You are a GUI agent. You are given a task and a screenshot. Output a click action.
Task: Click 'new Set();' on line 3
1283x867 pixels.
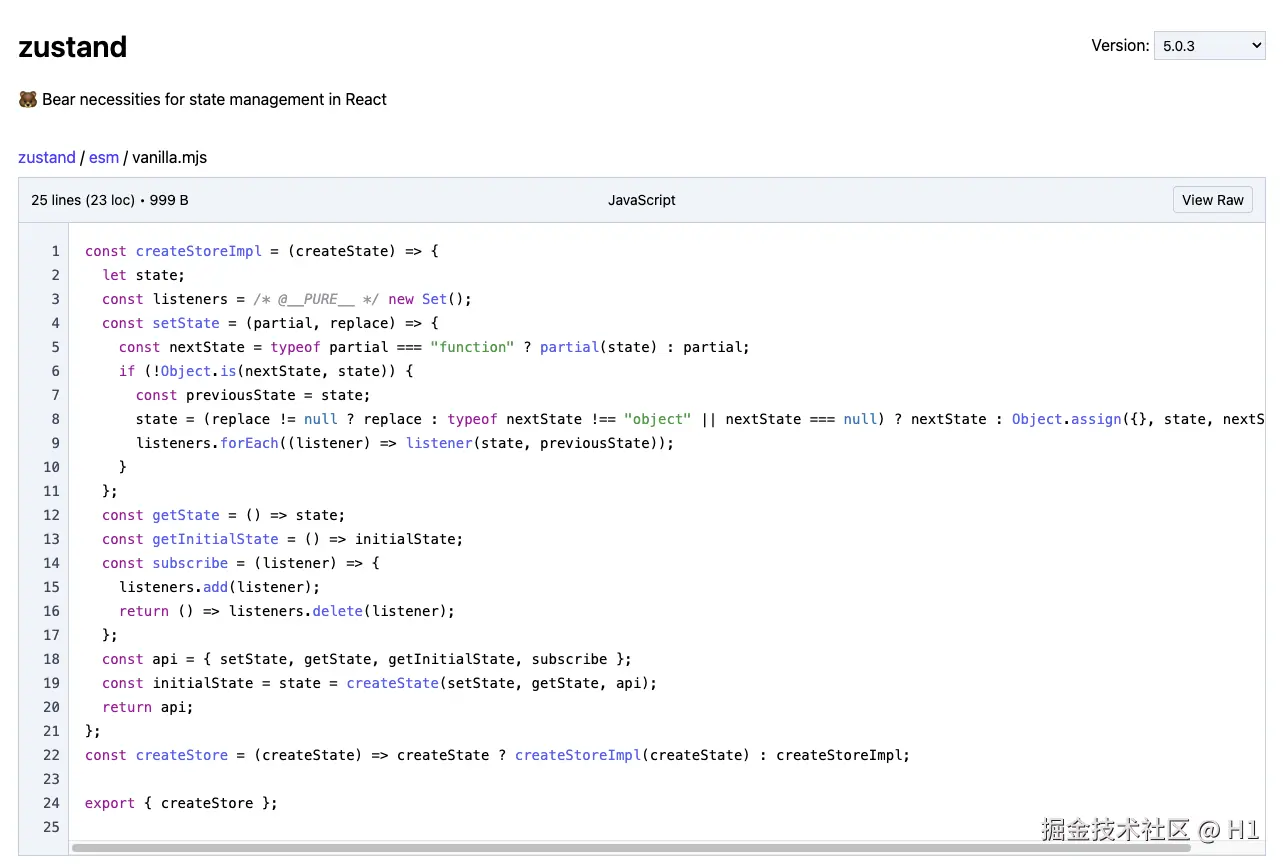pyautogui.click(x=430, y=299)
